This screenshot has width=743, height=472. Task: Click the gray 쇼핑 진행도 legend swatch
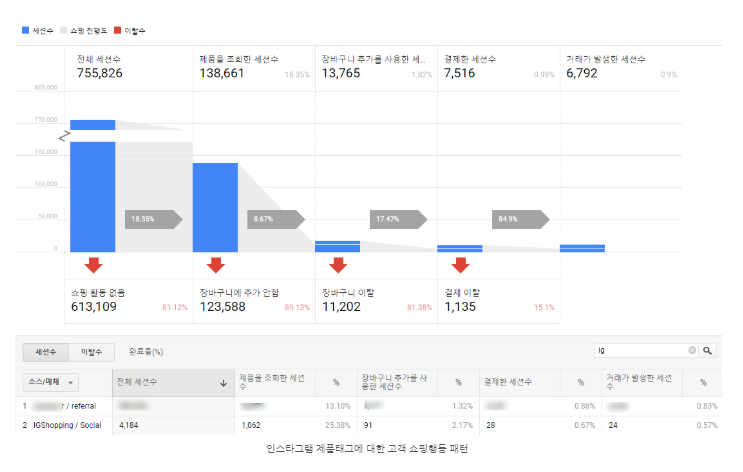click(x=63, y=30)
